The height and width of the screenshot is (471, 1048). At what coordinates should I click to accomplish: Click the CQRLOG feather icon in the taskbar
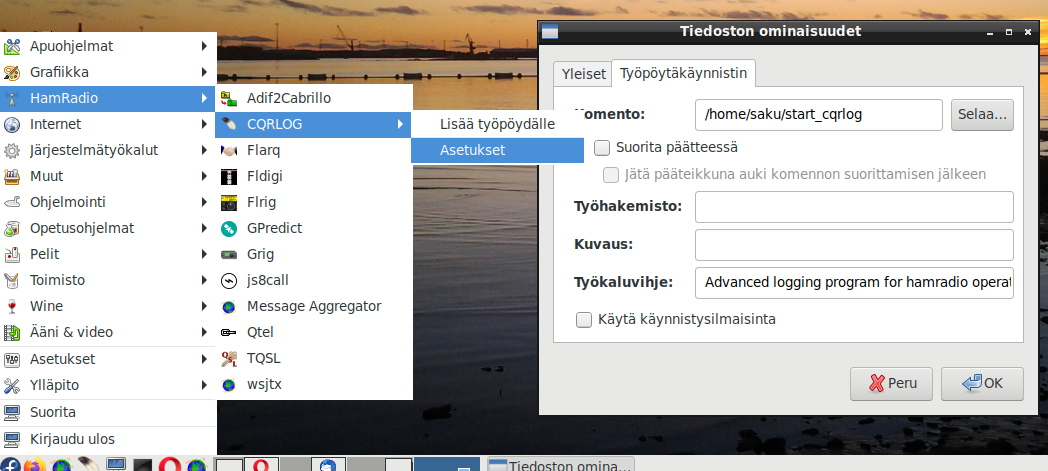pos(86,465)
